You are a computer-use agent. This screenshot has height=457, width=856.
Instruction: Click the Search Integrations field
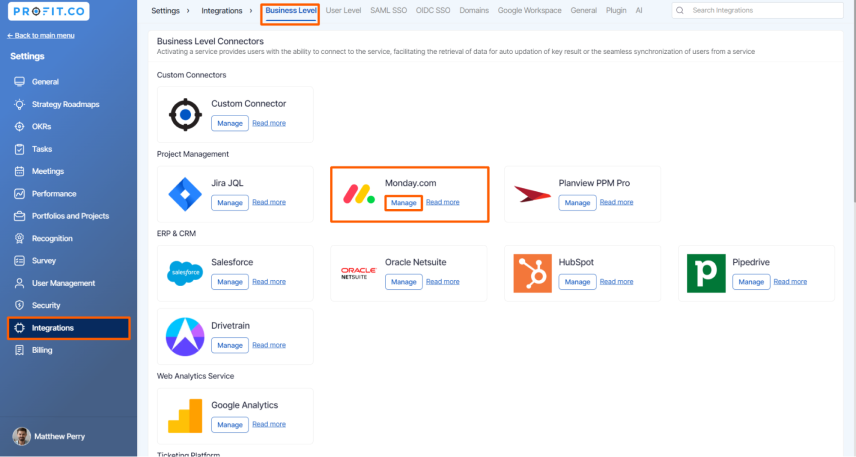coord(757,10)
